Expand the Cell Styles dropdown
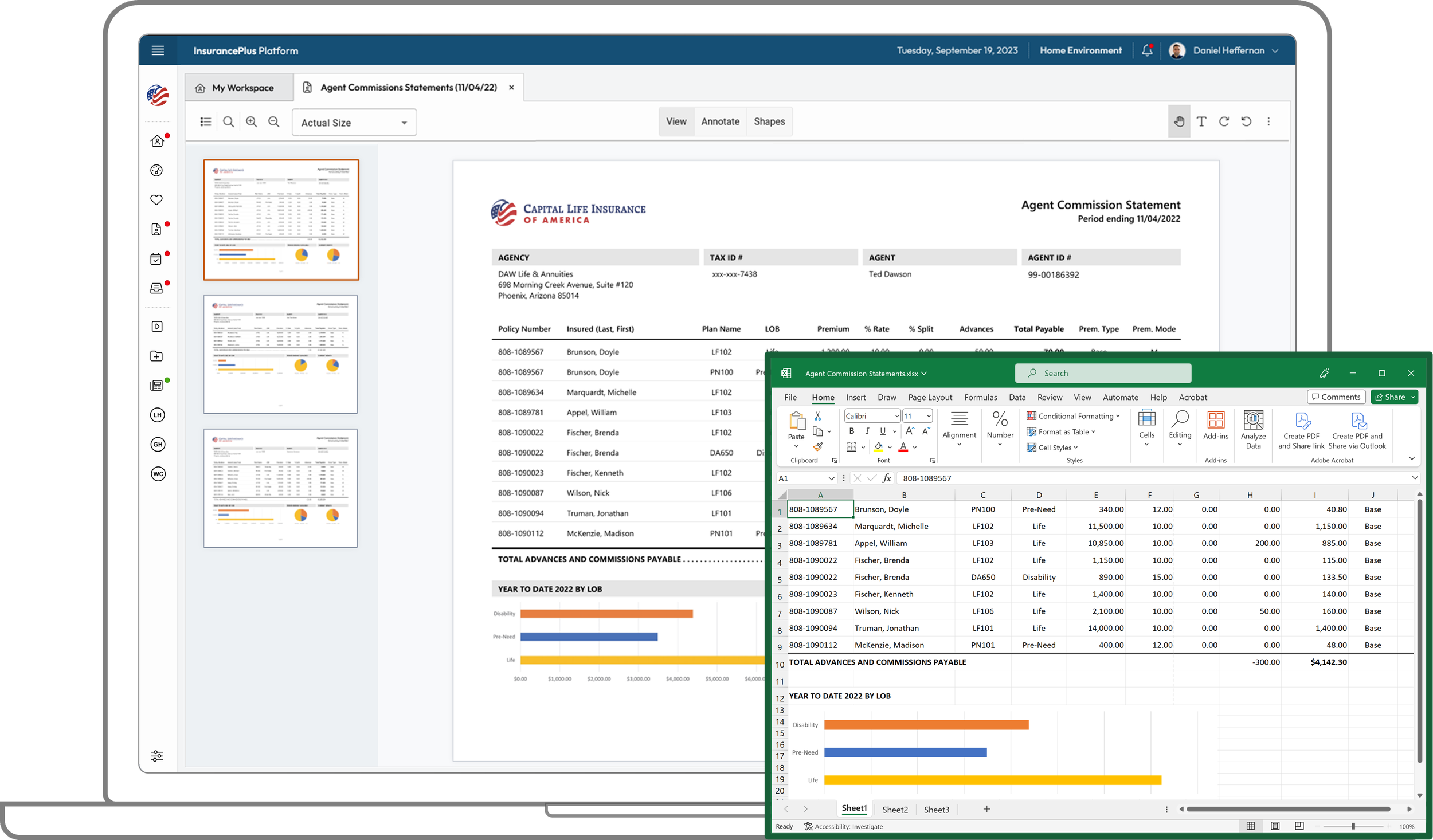The height and width of the screenshot is (840, 1433). click(1054, 448)
